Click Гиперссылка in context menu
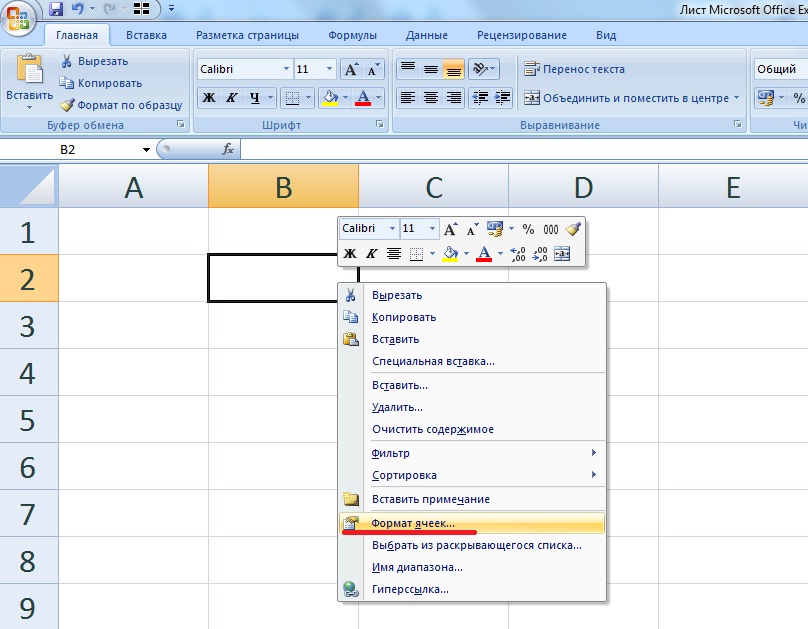This screenshot has width=808, height=629. (x=472, y=589)
